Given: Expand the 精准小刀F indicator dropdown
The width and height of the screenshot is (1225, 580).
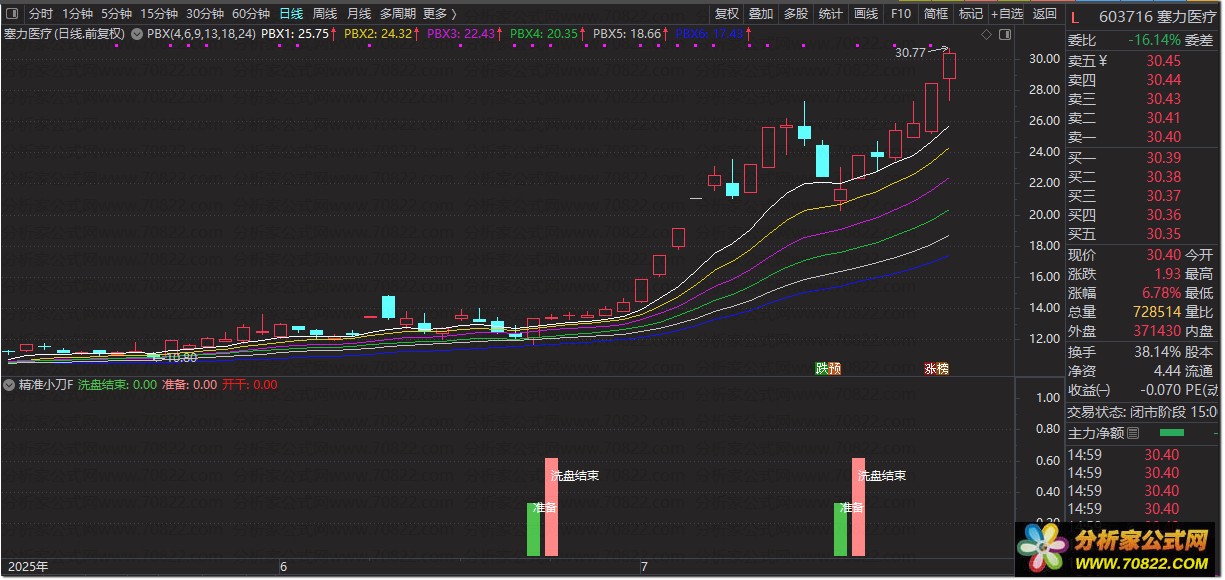Looking at the screenshot, I should point(11,384).
